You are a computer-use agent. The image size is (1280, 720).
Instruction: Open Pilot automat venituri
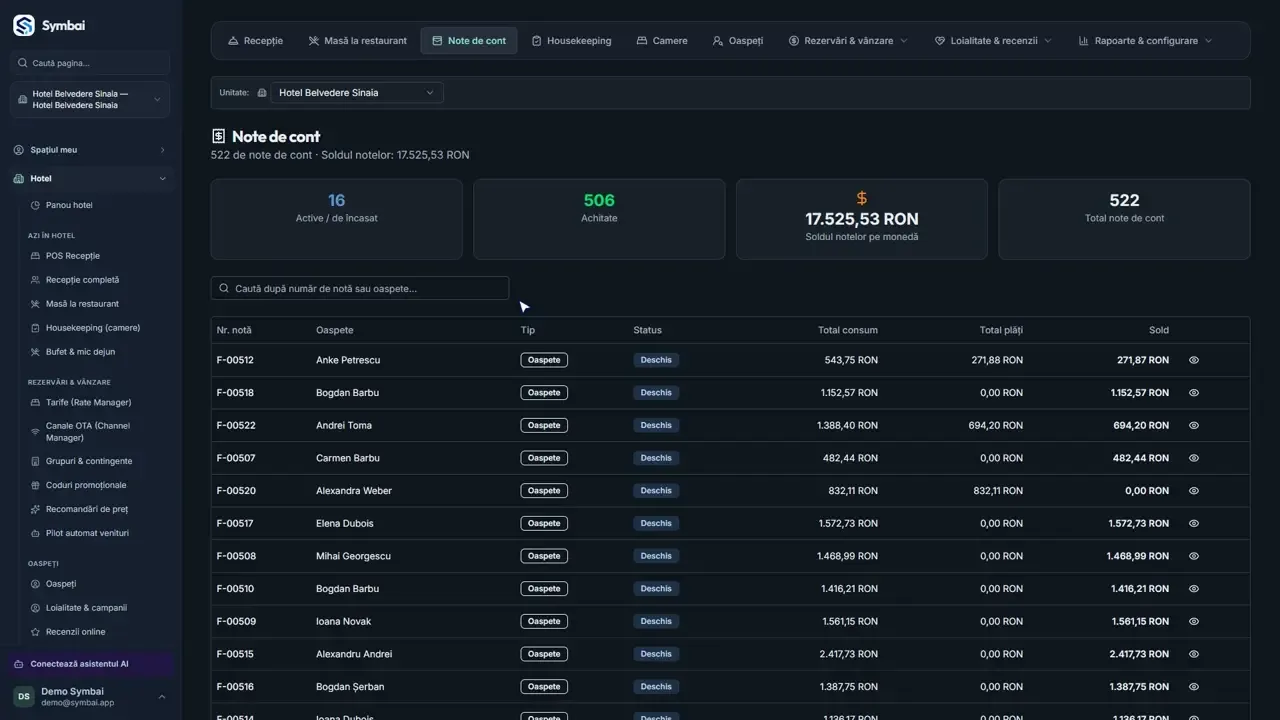pyautogui.click(x=87, y=533)
